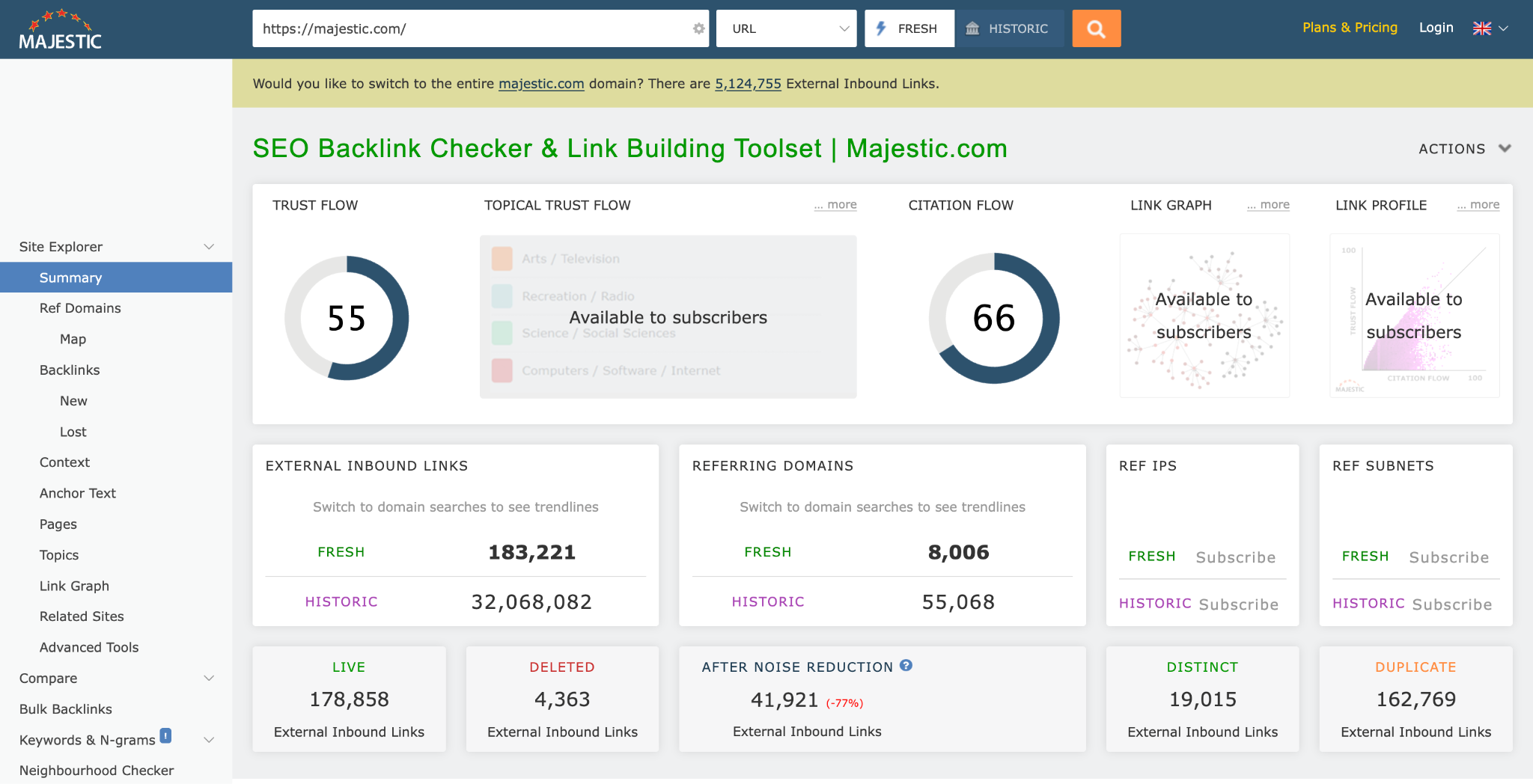This screenshot has height=784, width=1533.
Task: Click the Plans & Pricing link
Action: [x=1350, y=28]
